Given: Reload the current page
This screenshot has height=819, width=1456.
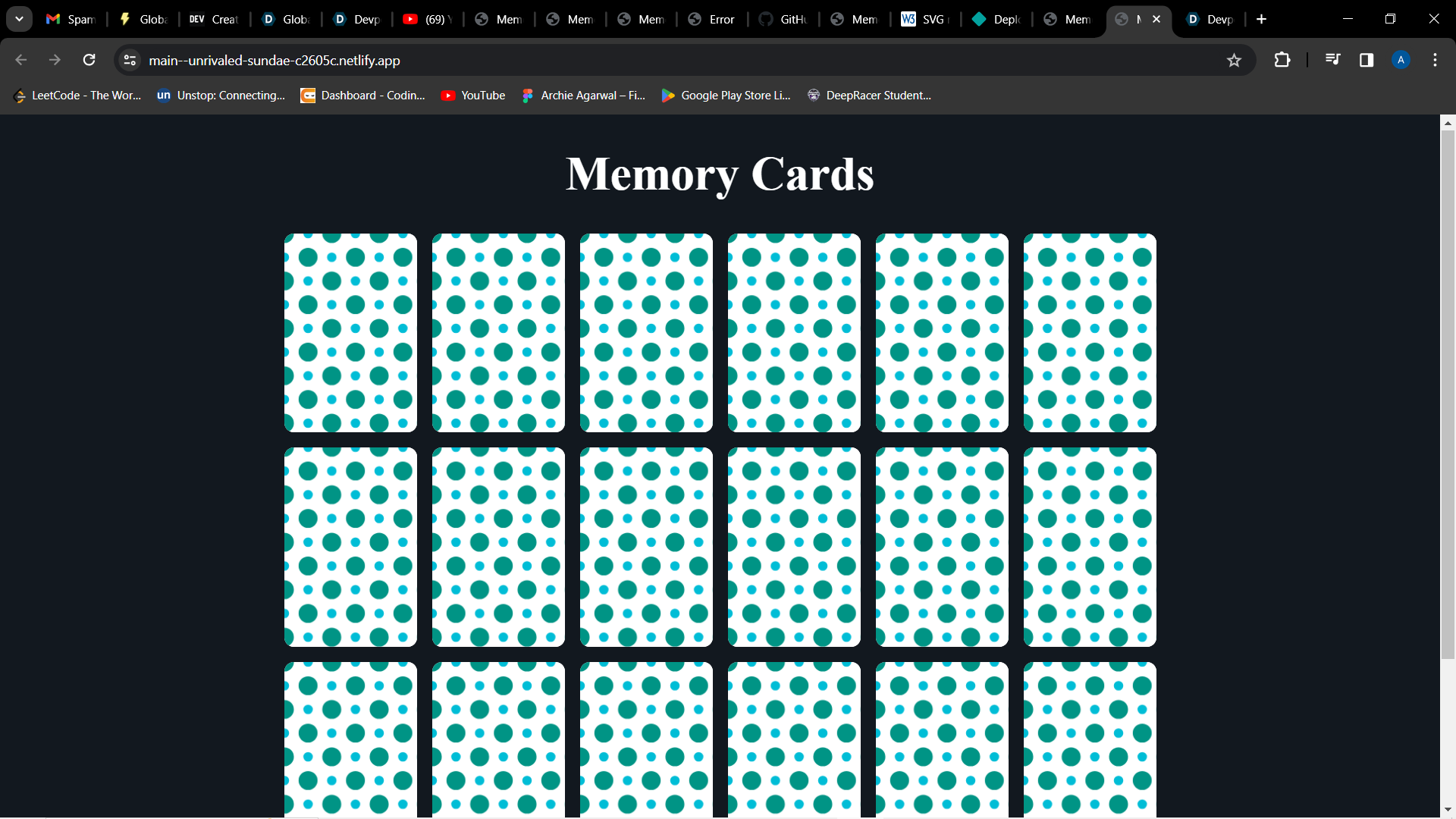Looking at the screenshot, I should point(89,60).
